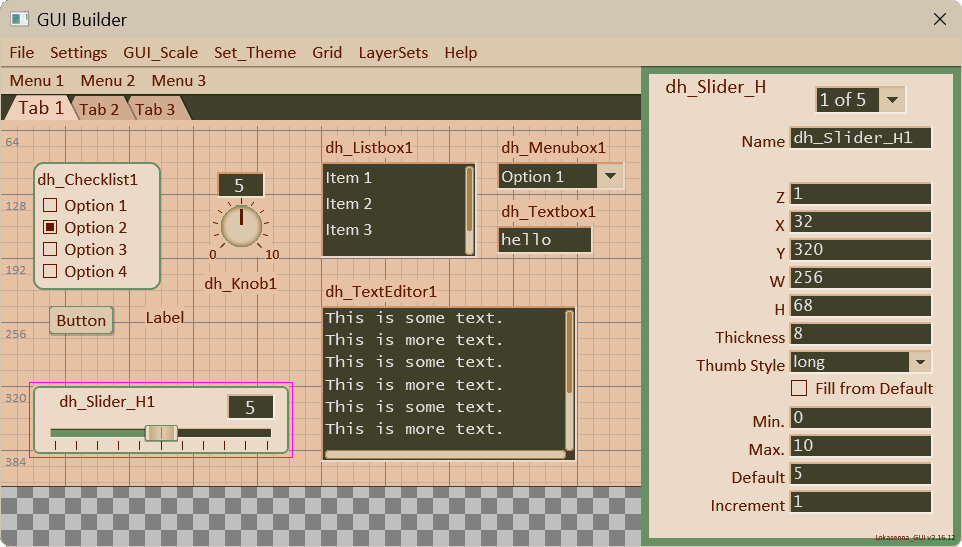The image size is (962, 547).
Task: Click the W property field showing 256
Action: coord(860,278)
